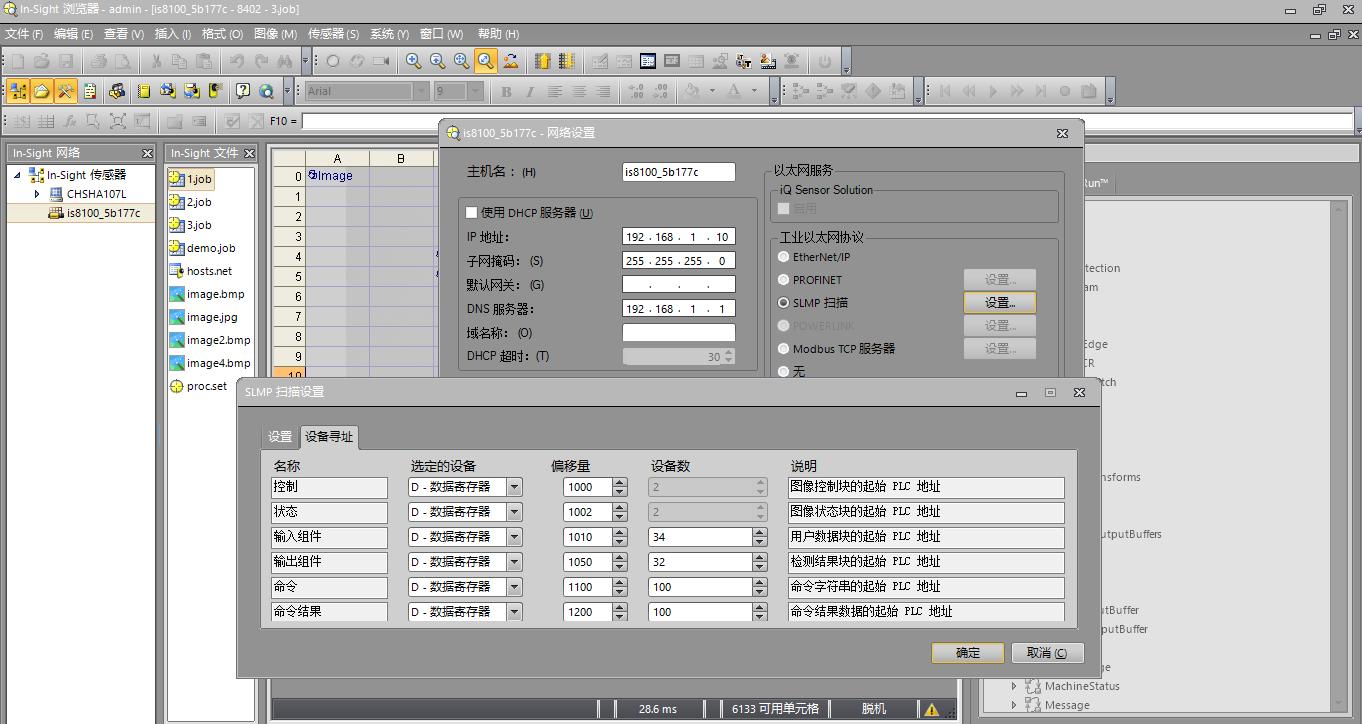Increase the 输入组件 offset spinner value
1362x724 pixels.
[x=620, y=533]
